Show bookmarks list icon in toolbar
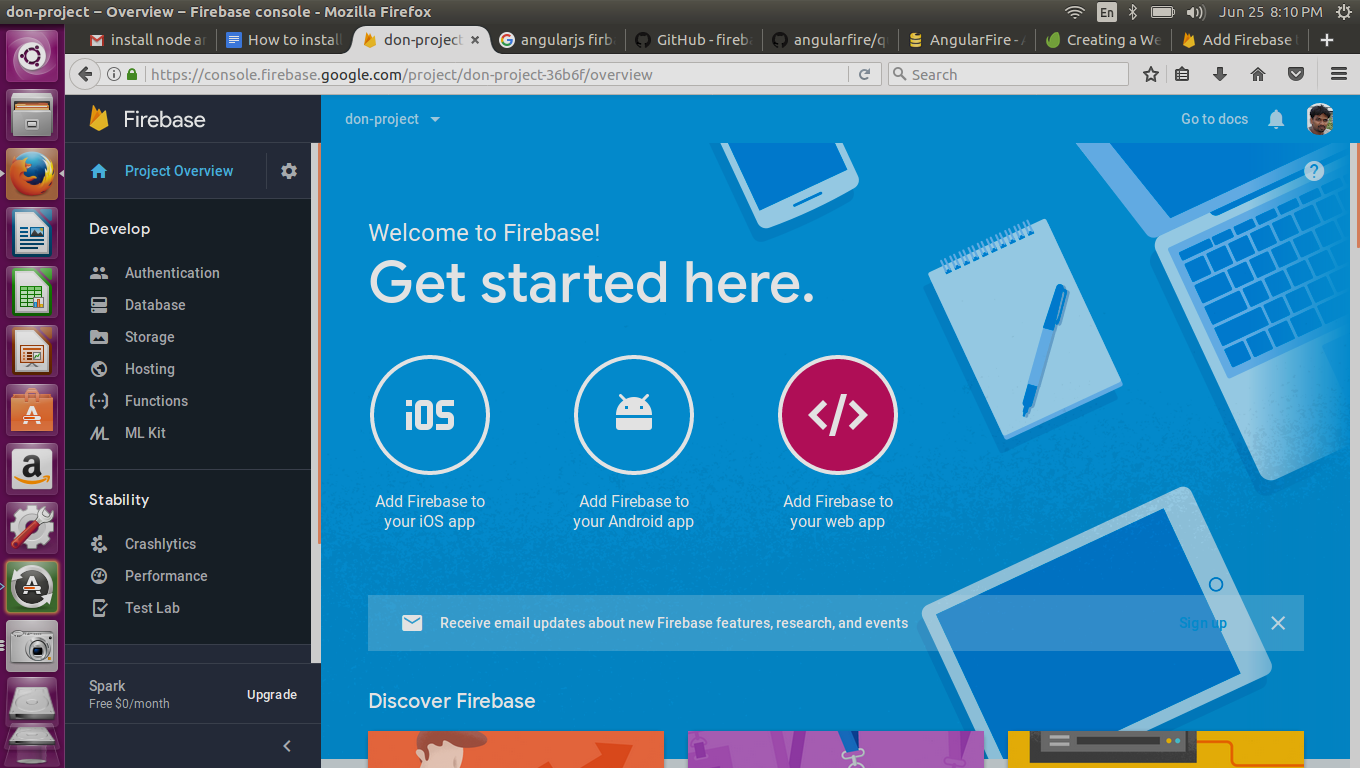This screenshot has width=1360, height=768. 1182,74
